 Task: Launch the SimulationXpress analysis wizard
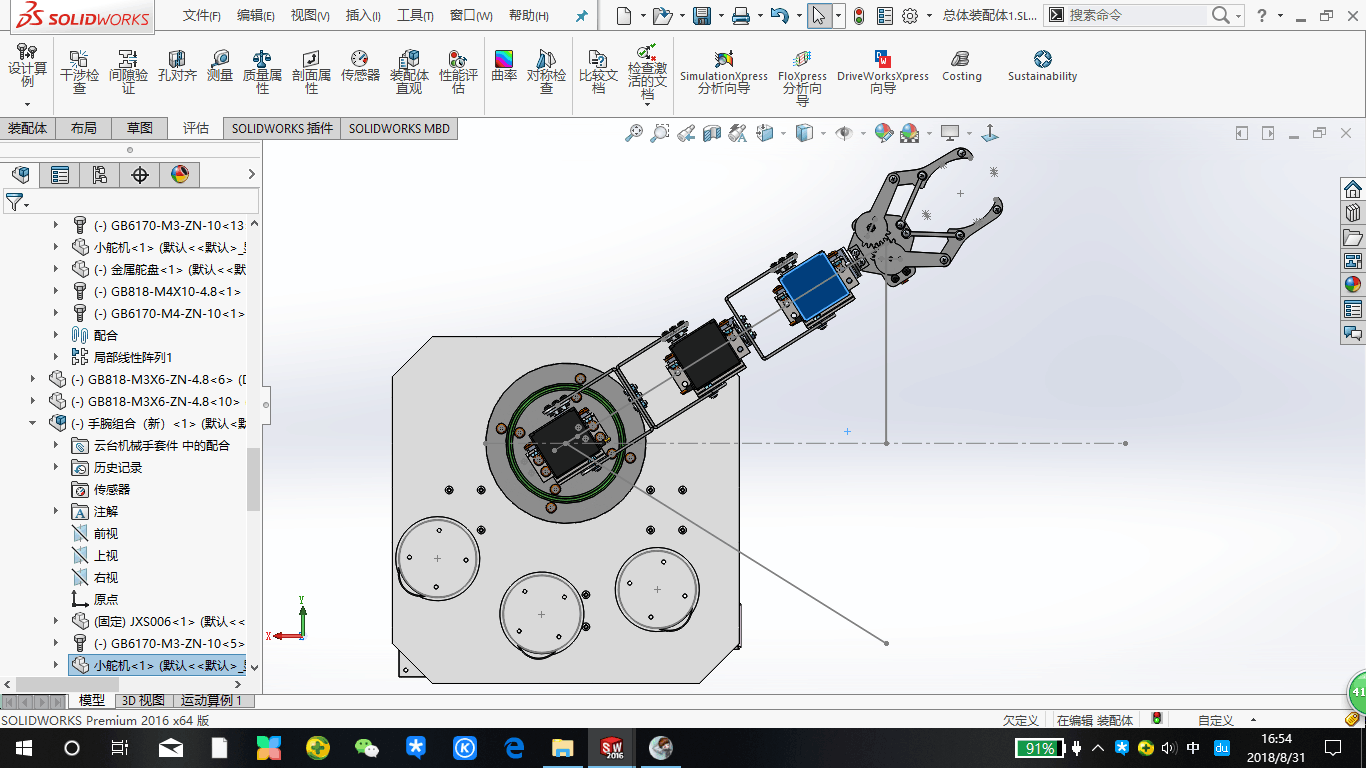pos(724,70)
